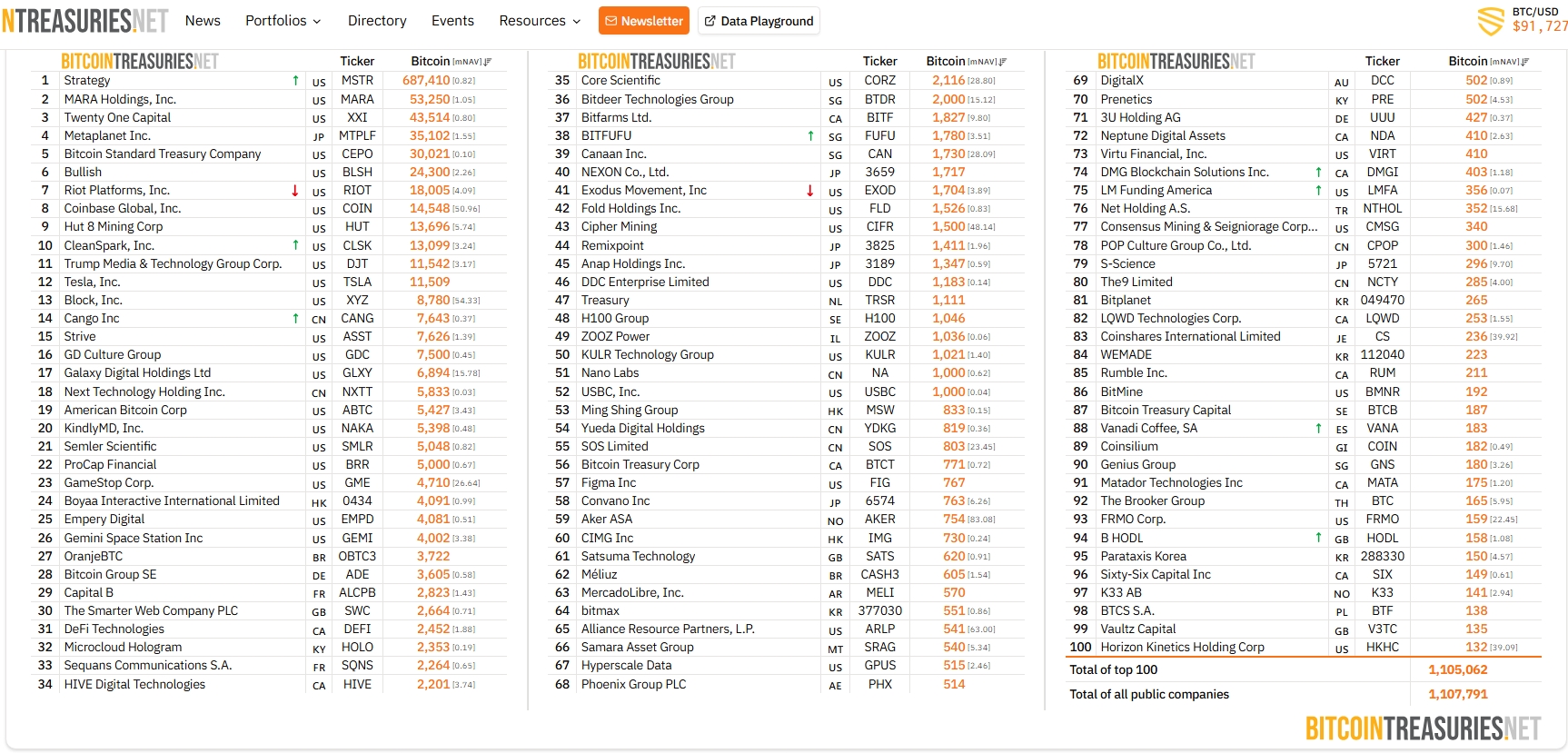Select Coinshares International Limited
Screen dimensions: 1568x753
[x=1190, y=337]
